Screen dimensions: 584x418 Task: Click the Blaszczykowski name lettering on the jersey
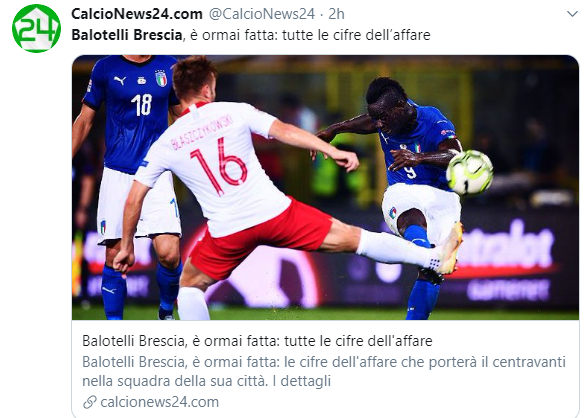click(201, 131)
